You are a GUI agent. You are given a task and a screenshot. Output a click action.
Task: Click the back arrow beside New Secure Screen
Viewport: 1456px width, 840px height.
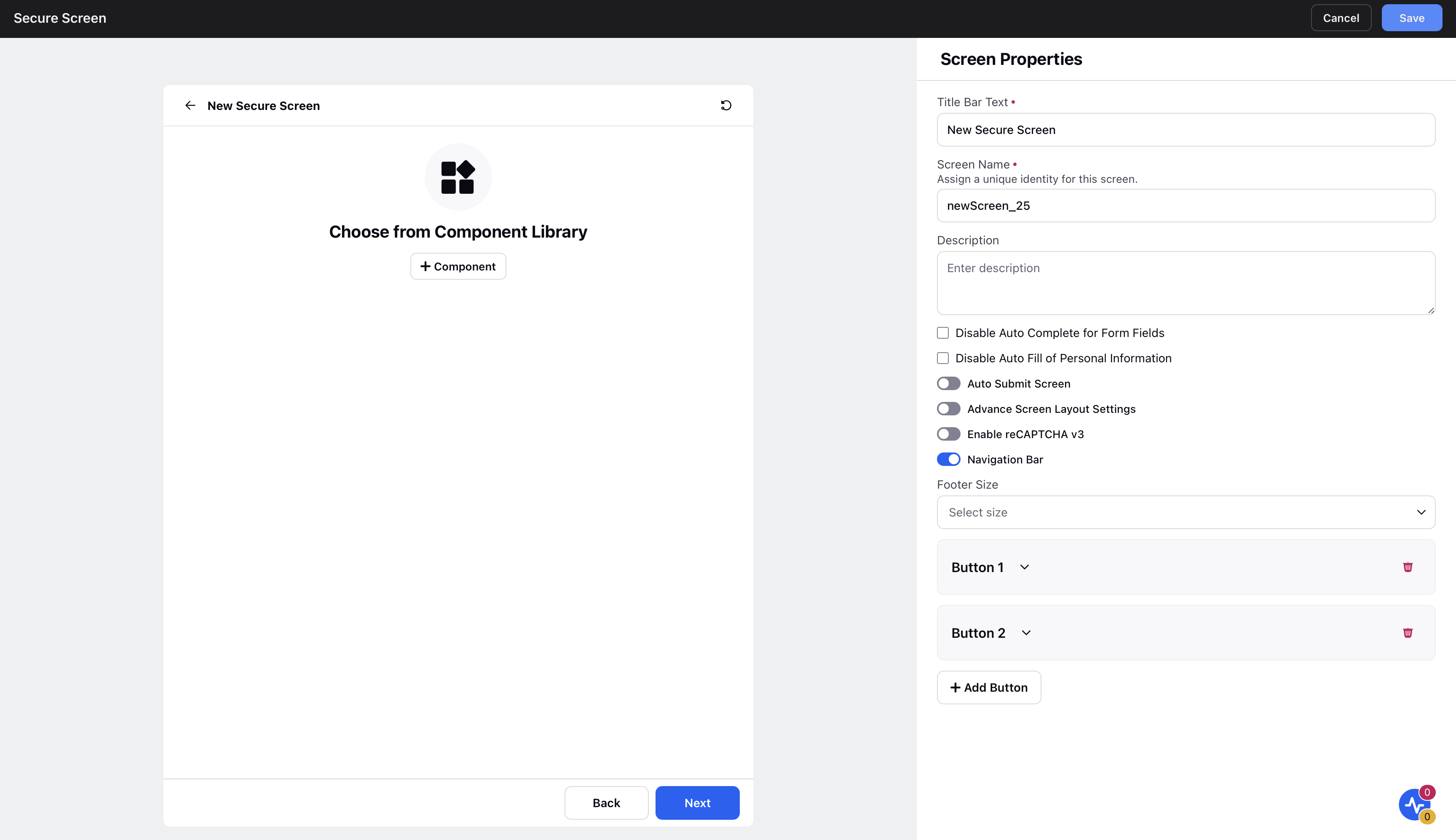click(190, 106)
